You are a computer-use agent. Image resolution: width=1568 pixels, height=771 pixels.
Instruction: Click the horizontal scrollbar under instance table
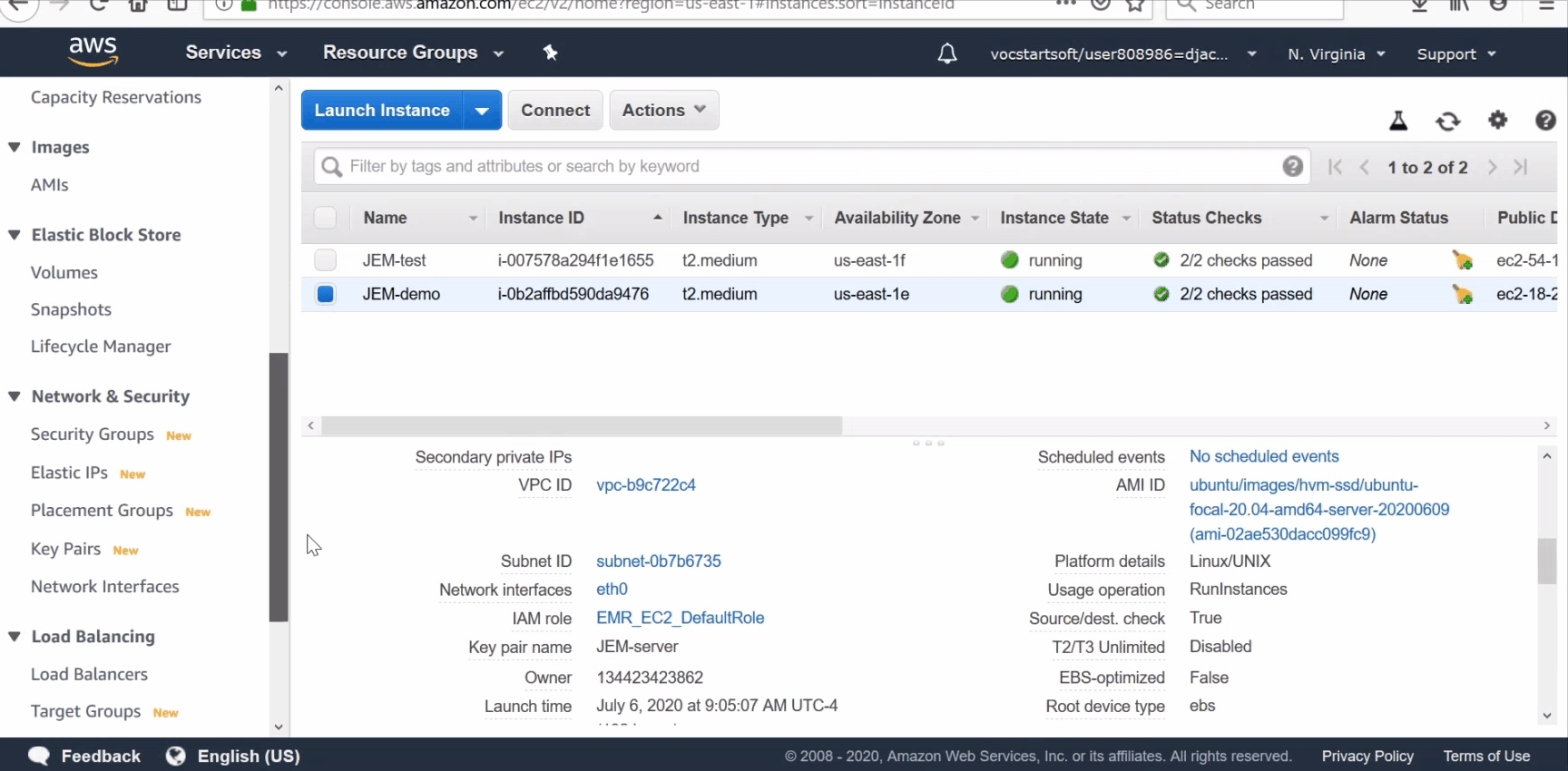581,425
